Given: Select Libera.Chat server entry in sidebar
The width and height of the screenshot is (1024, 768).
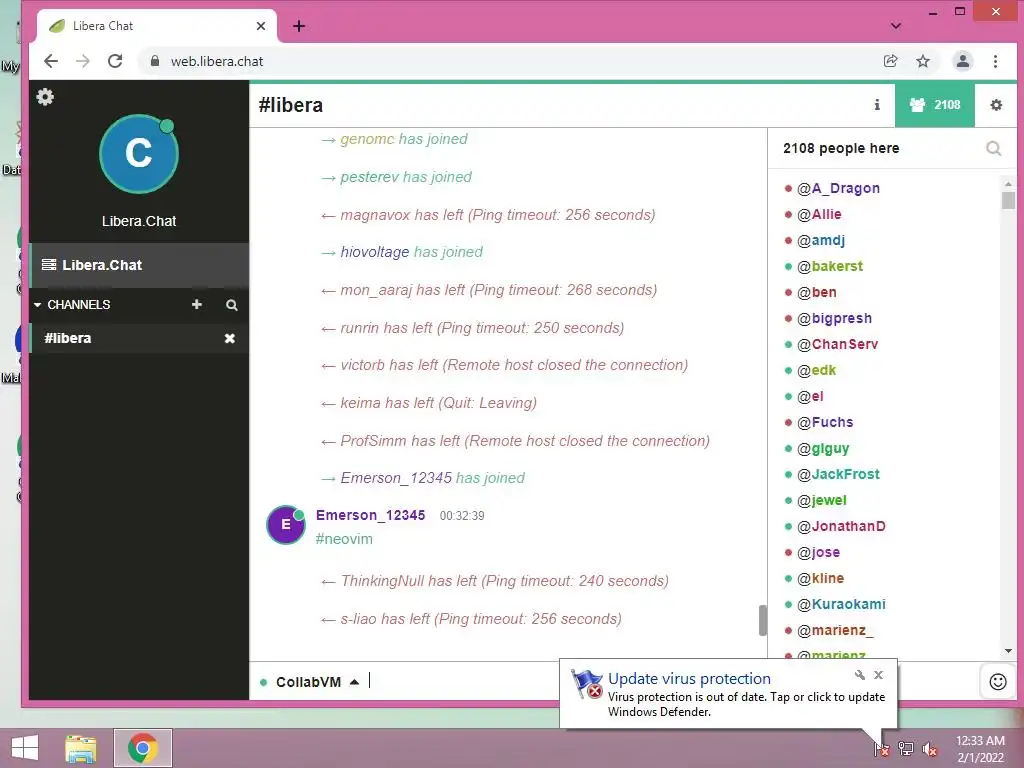Looking at the screenshot, I should (x=139, y=265).
